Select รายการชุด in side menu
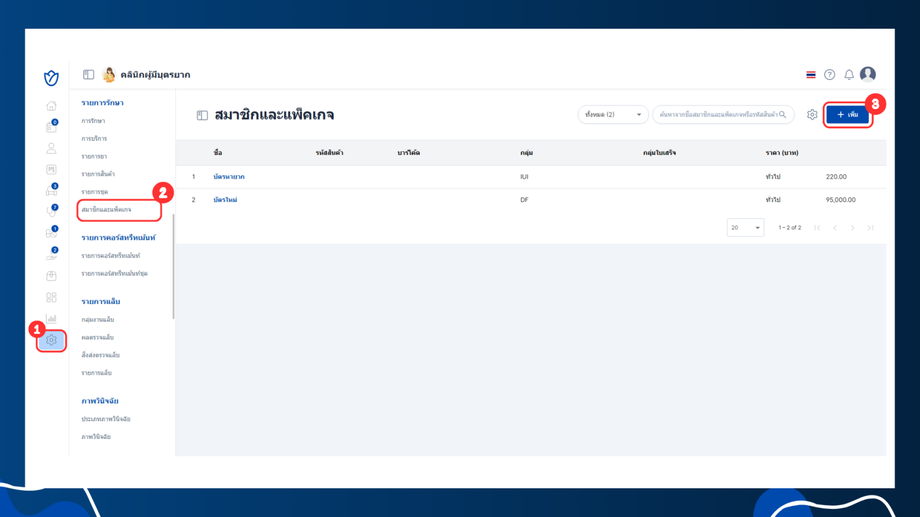Image resolution: width=920 pixels, height=517 pixels. pyautogui.click(x=94, y=192)
